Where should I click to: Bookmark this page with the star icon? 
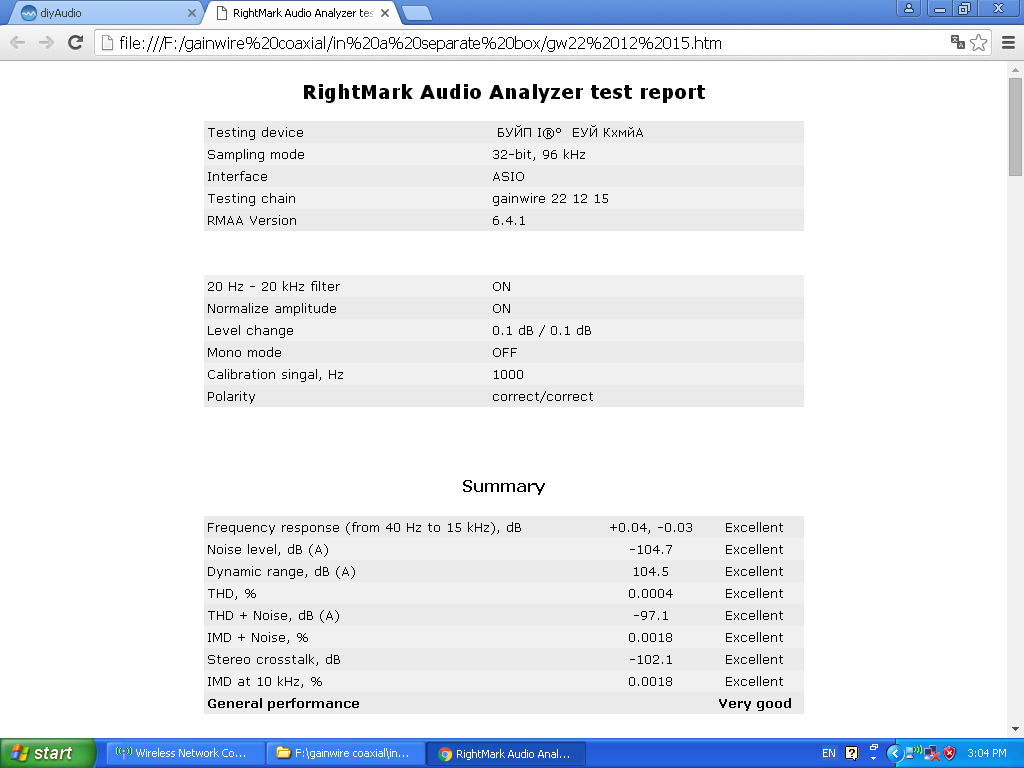click(x=978, y=43)
